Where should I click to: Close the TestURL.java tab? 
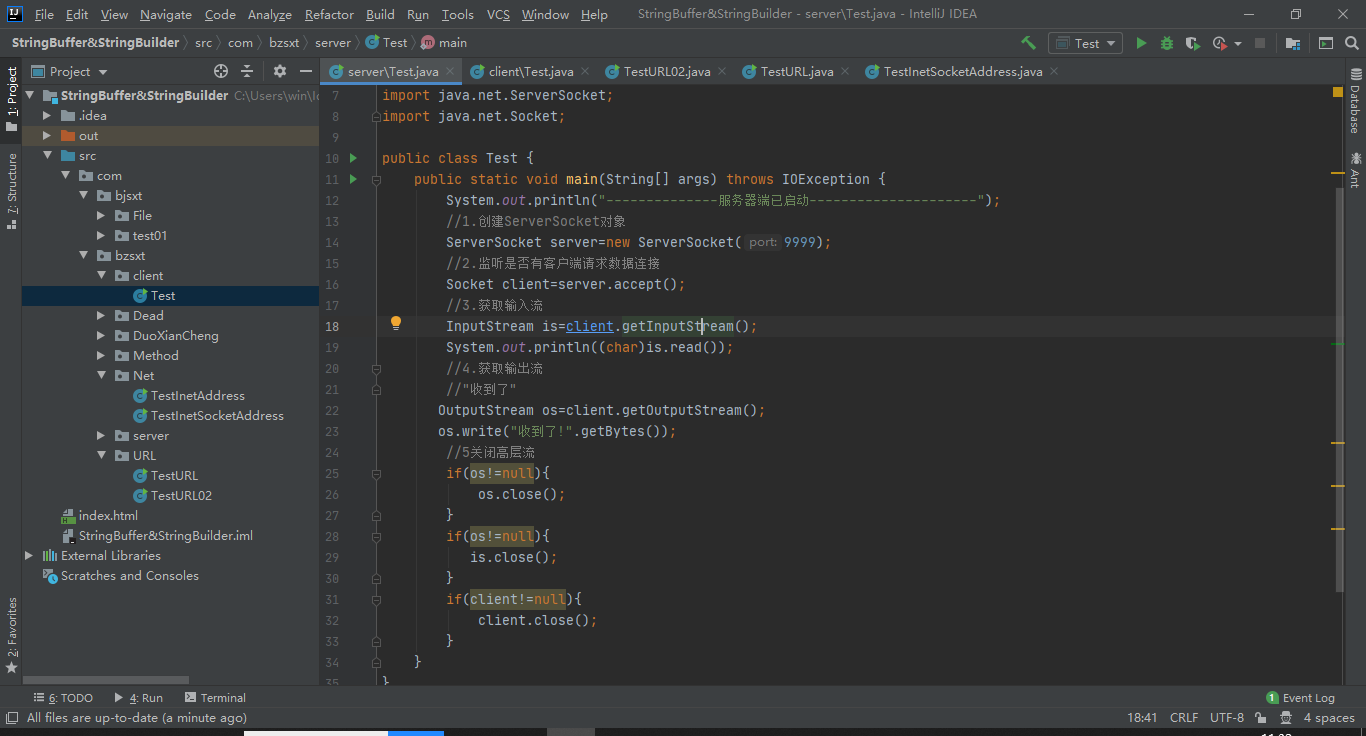[x=844, y=72]
